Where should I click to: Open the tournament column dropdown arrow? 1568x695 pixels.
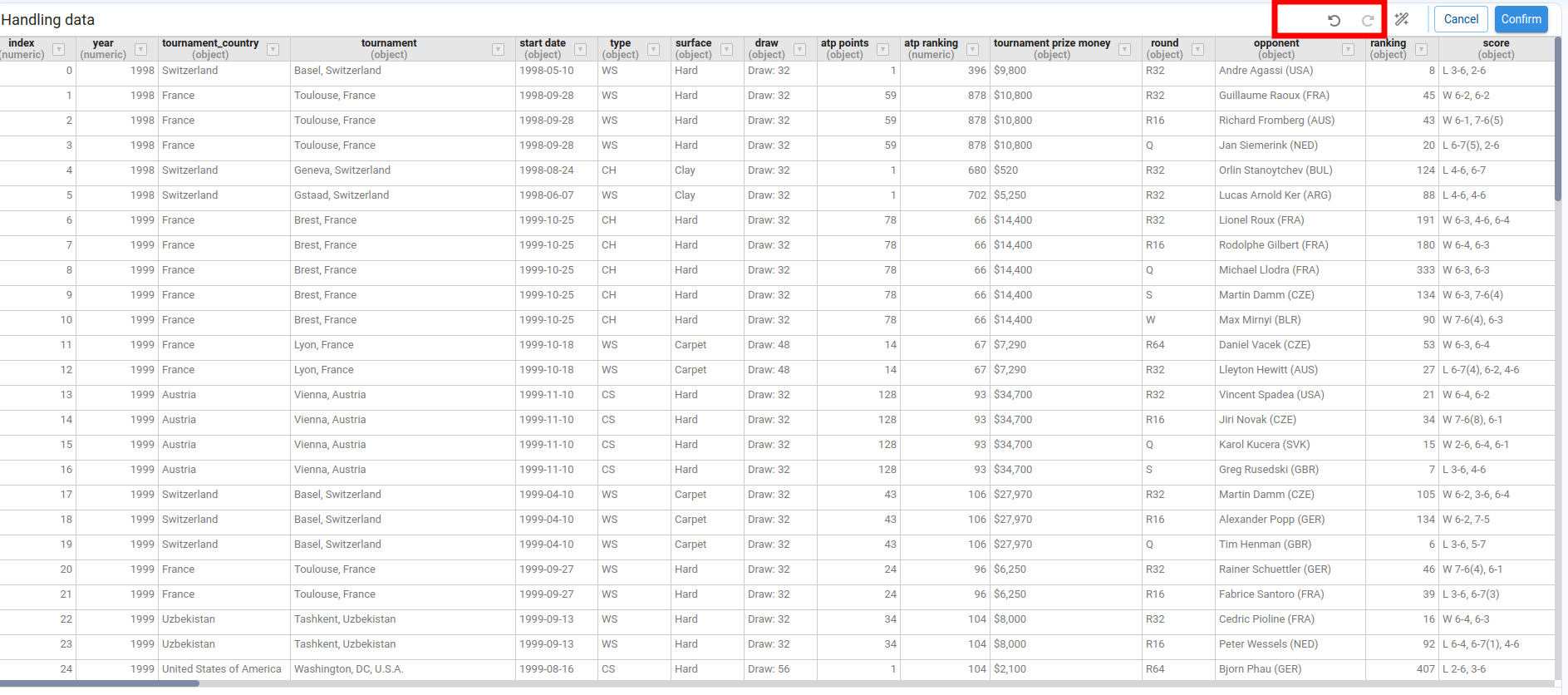click(x=498, y=50)
